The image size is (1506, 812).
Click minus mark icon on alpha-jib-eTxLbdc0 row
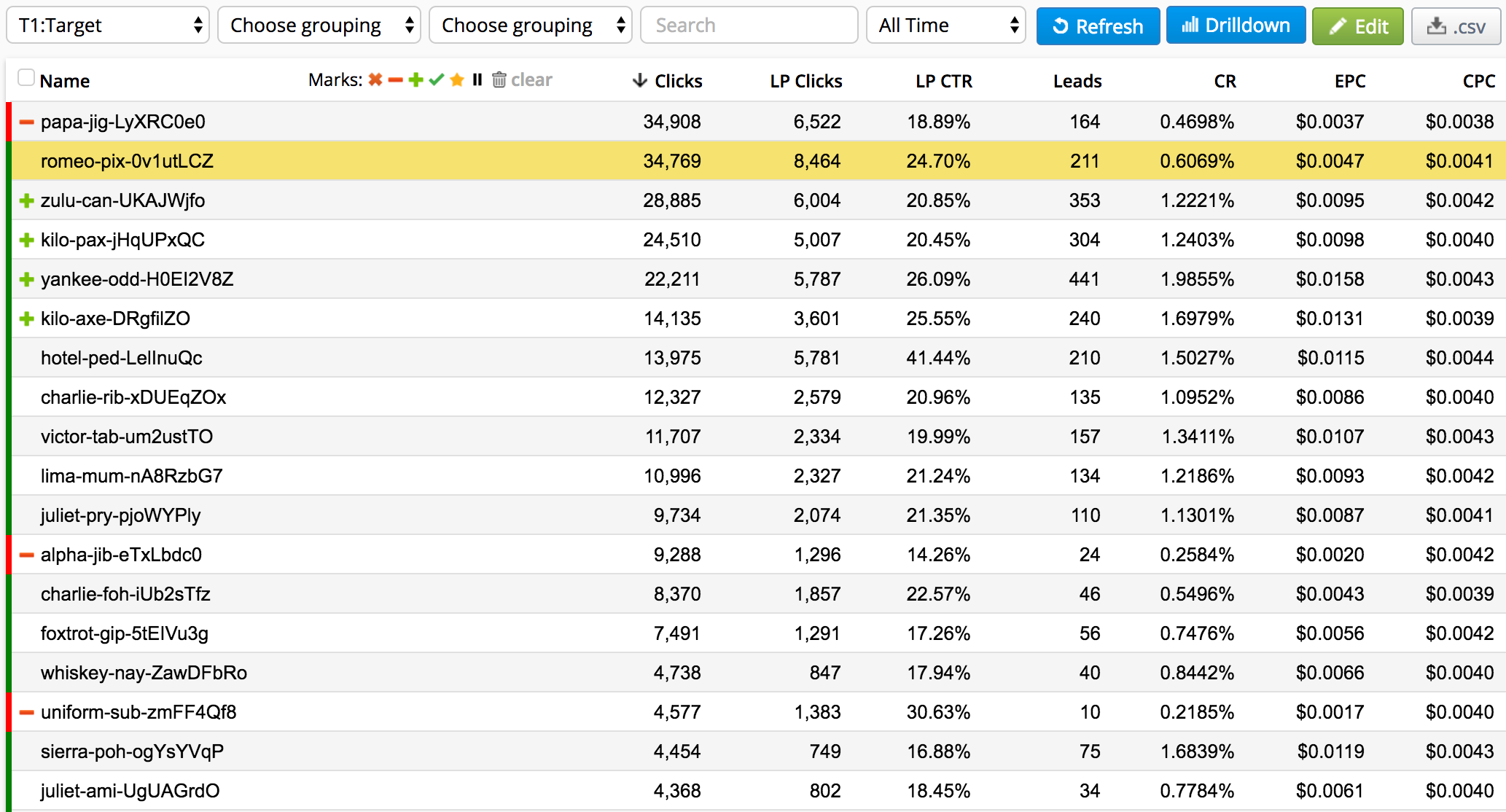pos(27,555)
